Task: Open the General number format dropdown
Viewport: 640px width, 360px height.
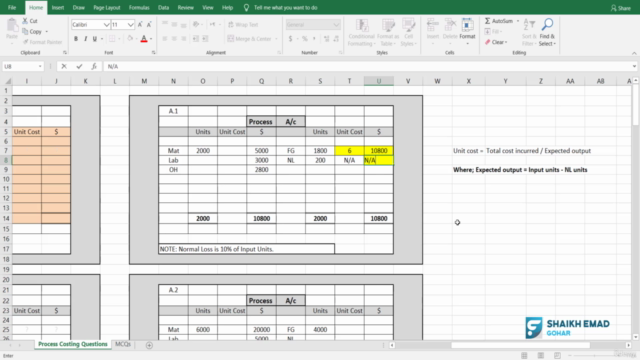Action: 336,24
